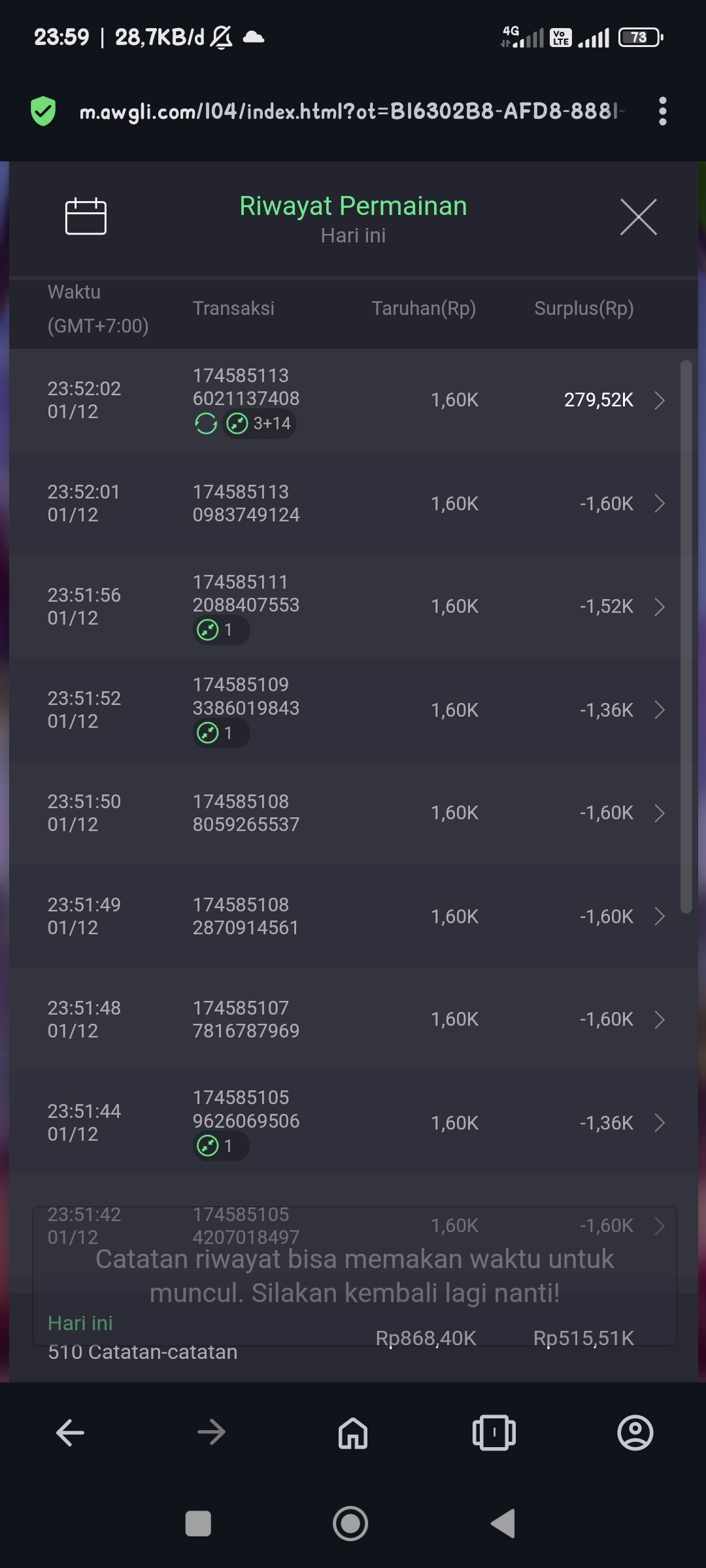706x1568 pixels.
Task: Expand details for the 23:52:01 transaction
Action: click(x=660, y=504)
